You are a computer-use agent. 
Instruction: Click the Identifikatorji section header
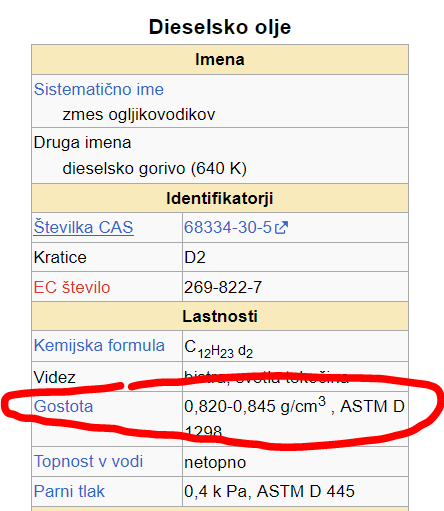(x=220, y=198)
